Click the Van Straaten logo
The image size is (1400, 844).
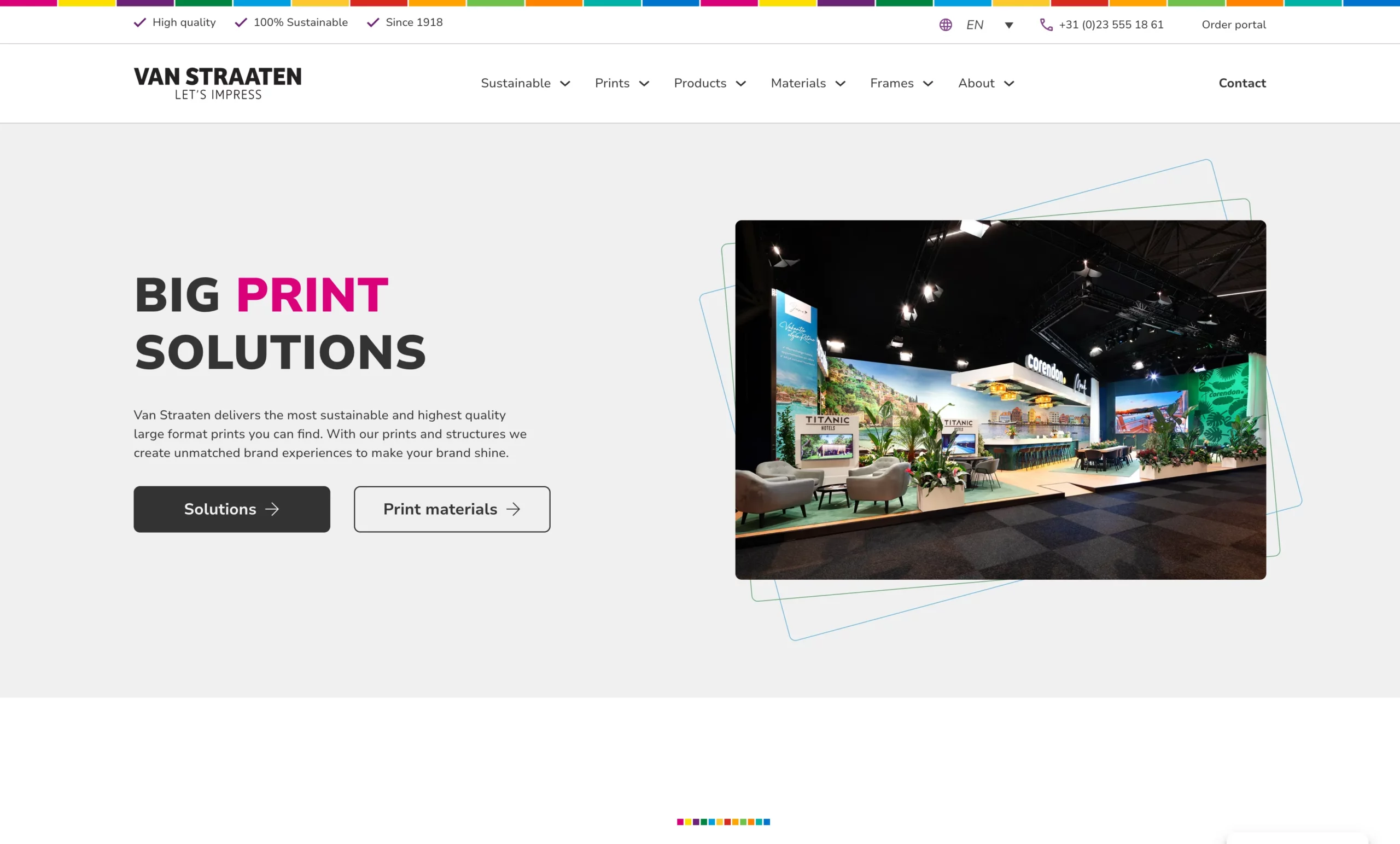(x=218, y=83)
